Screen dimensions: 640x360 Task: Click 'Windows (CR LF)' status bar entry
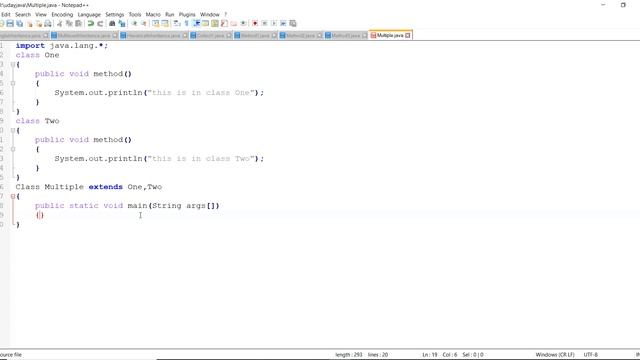tap(555, 355)
